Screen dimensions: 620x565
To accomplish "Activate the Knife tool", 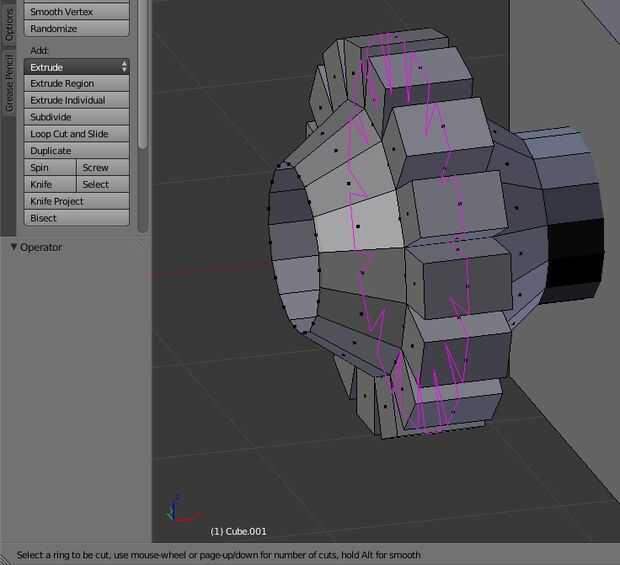I will (50, 185).
